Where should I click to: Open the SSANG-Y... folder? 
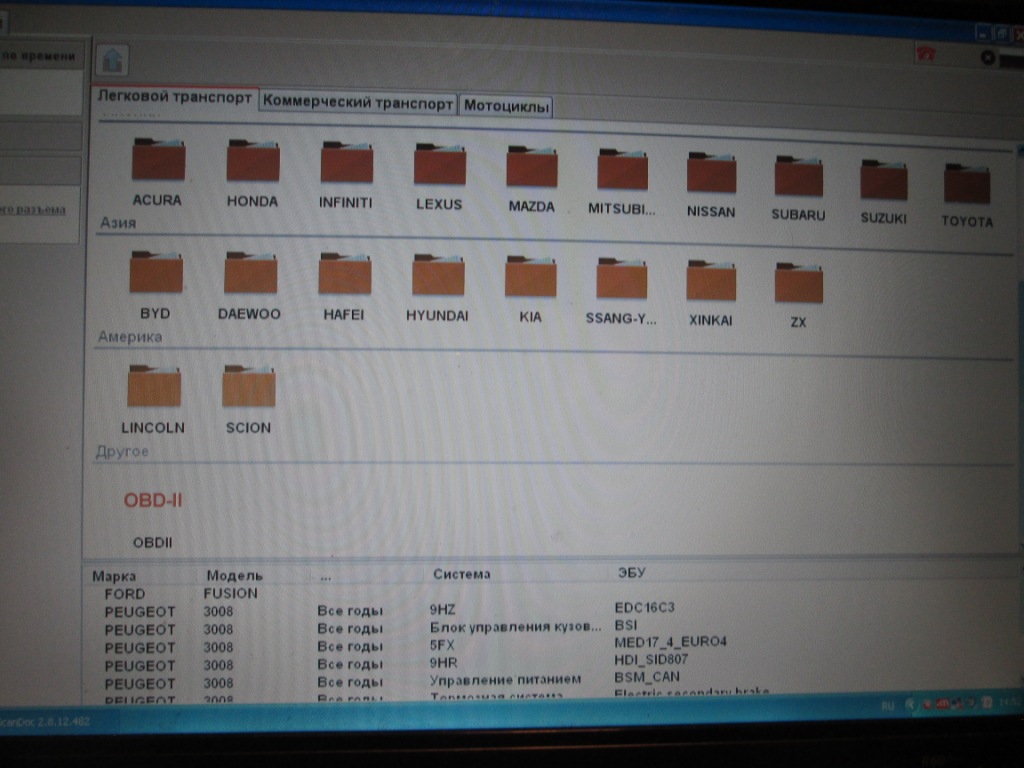621,293
